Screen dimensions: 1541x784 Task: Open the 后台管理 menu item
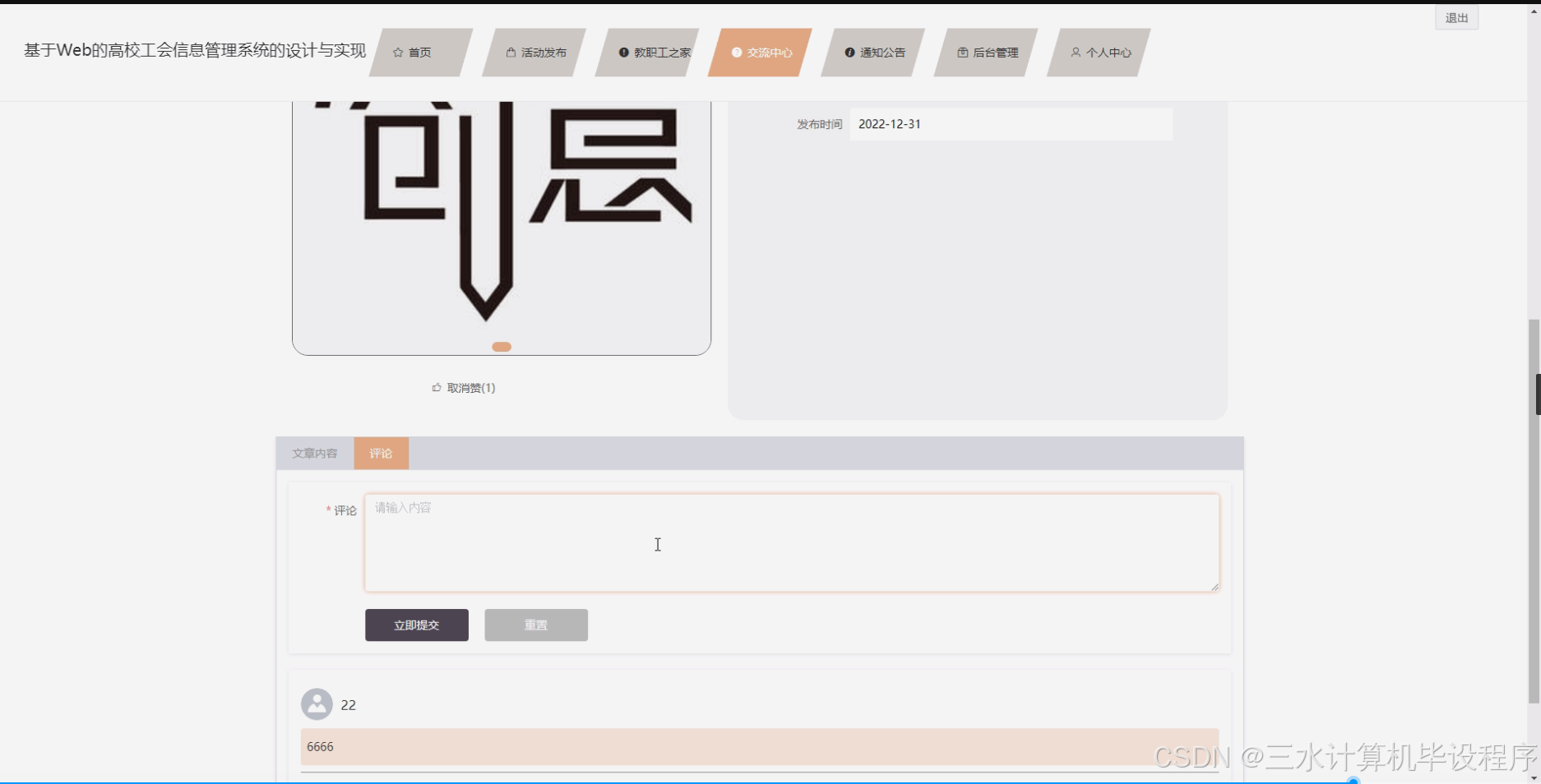pyautogui.click(x=986, y=53)
